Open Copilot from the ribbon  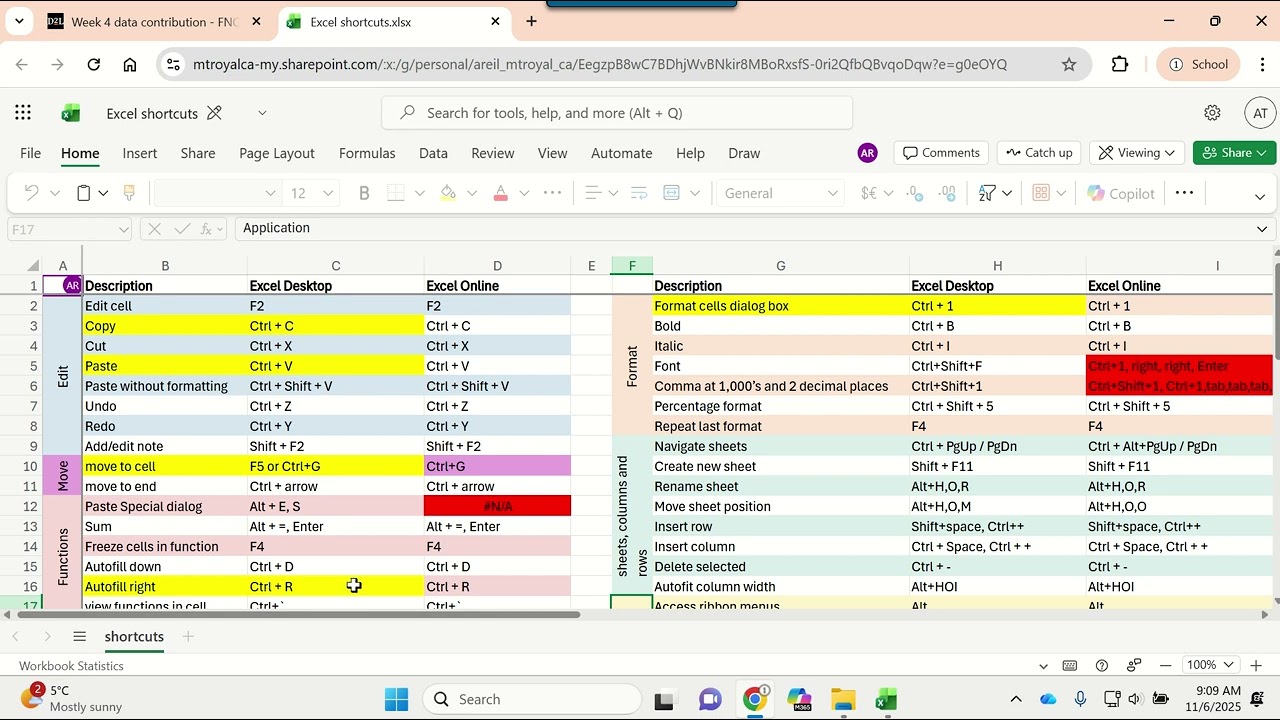[x=1121, y=193]
